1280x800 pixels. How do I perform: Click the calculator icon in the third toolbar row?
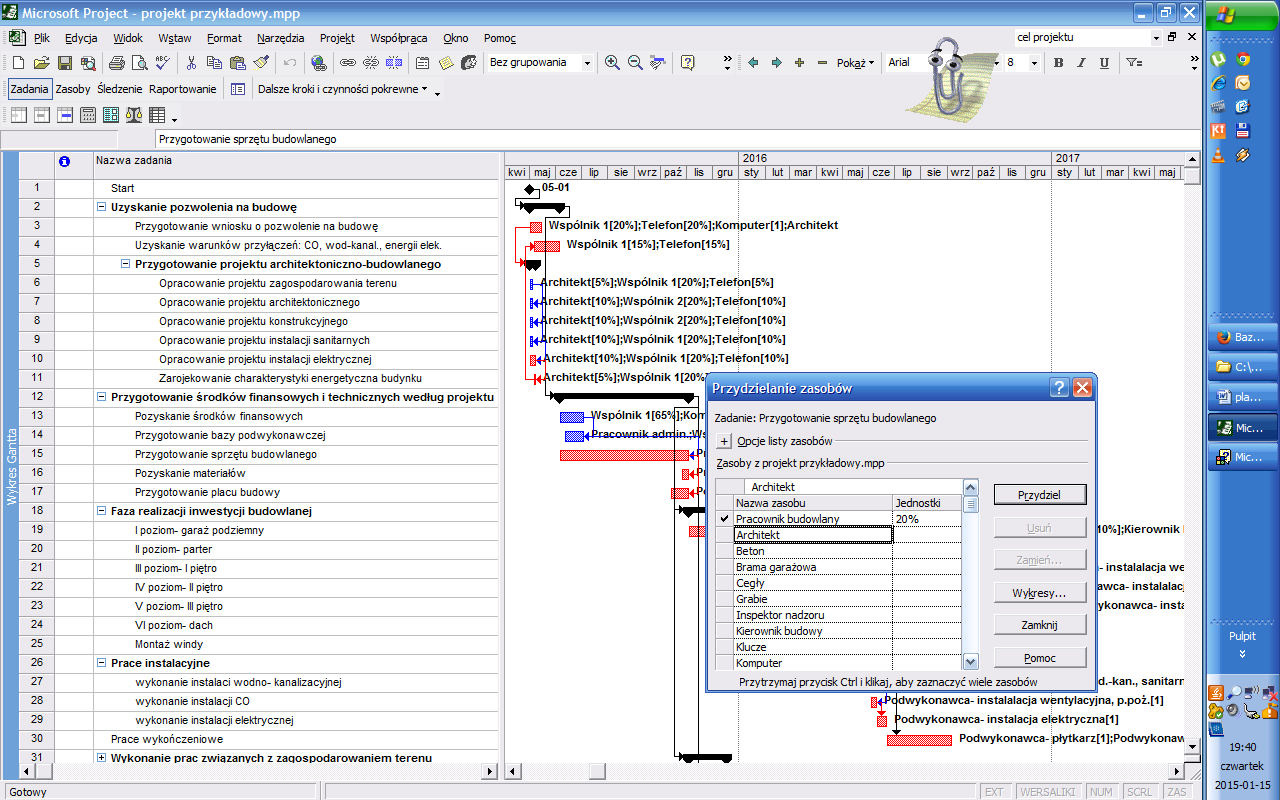(88, 116)
